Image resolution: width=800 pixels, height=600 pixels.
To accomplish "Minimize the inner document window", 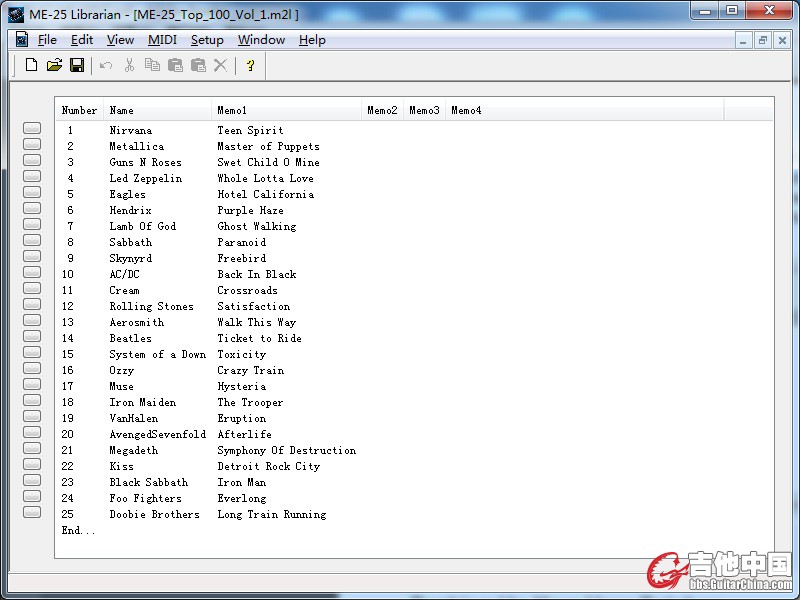I will coord(743,40).
